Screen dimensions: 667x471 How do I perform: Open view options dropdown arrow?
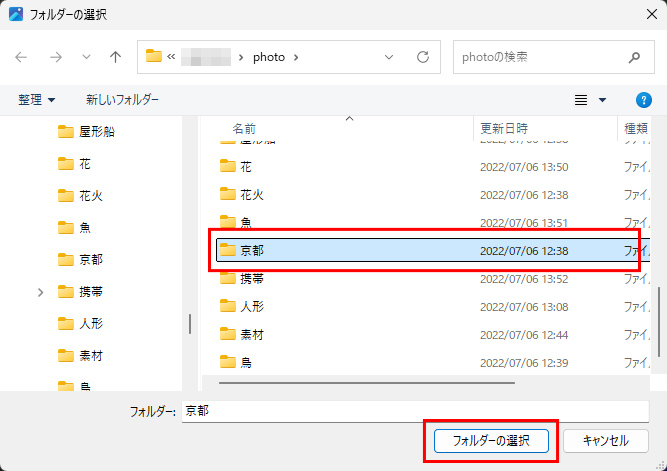[602, 100]
